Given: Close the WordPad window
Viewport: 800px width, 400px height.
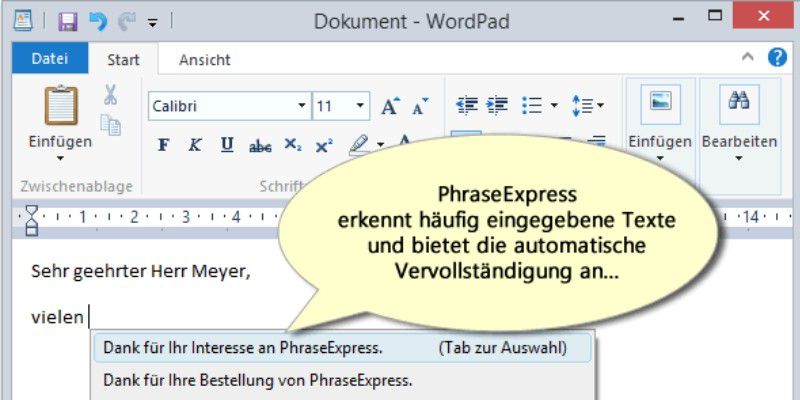Looking at the screenshot, I should point(763,15).
